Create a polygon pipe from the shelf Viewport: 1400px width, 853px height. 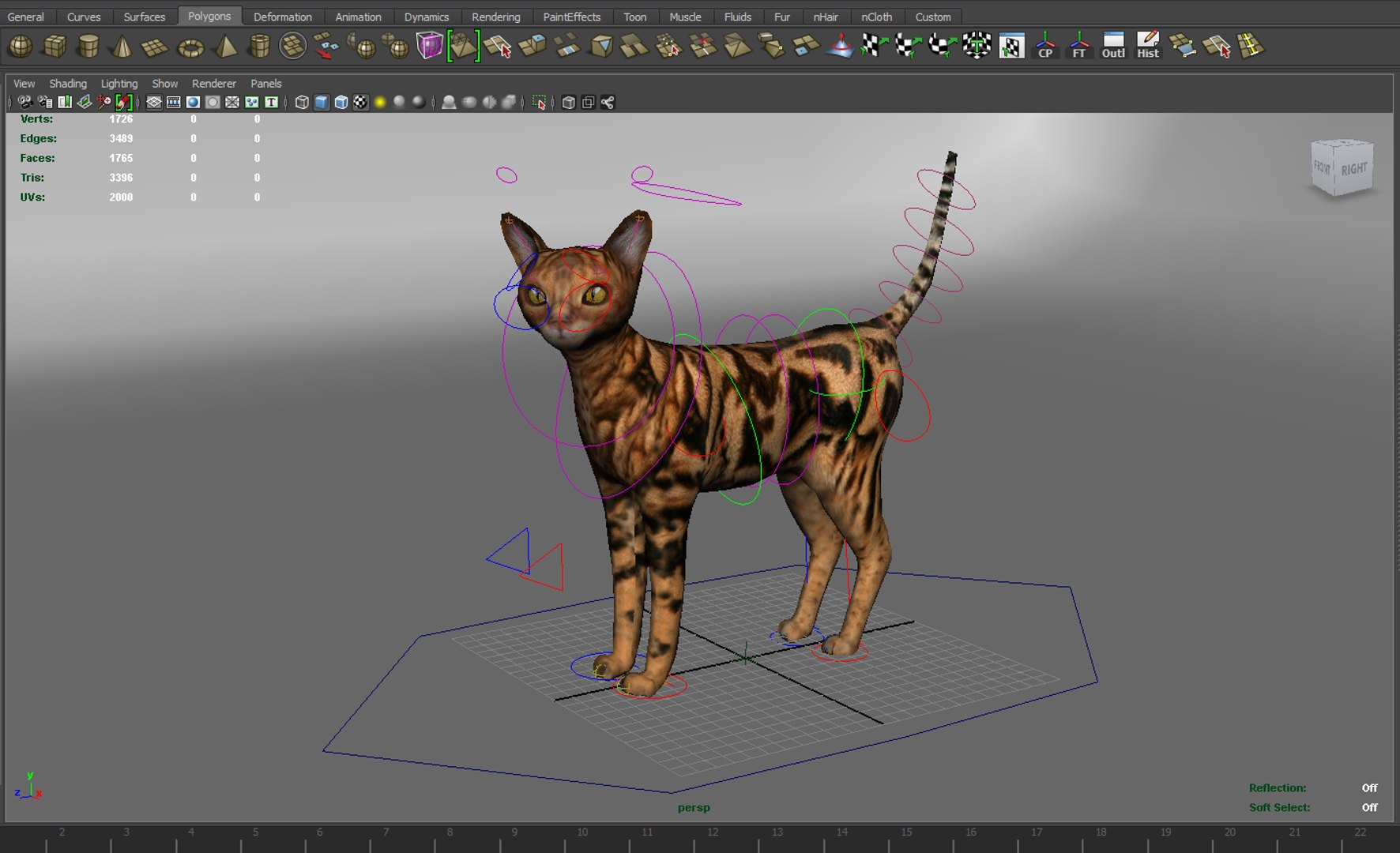(259, 47)
